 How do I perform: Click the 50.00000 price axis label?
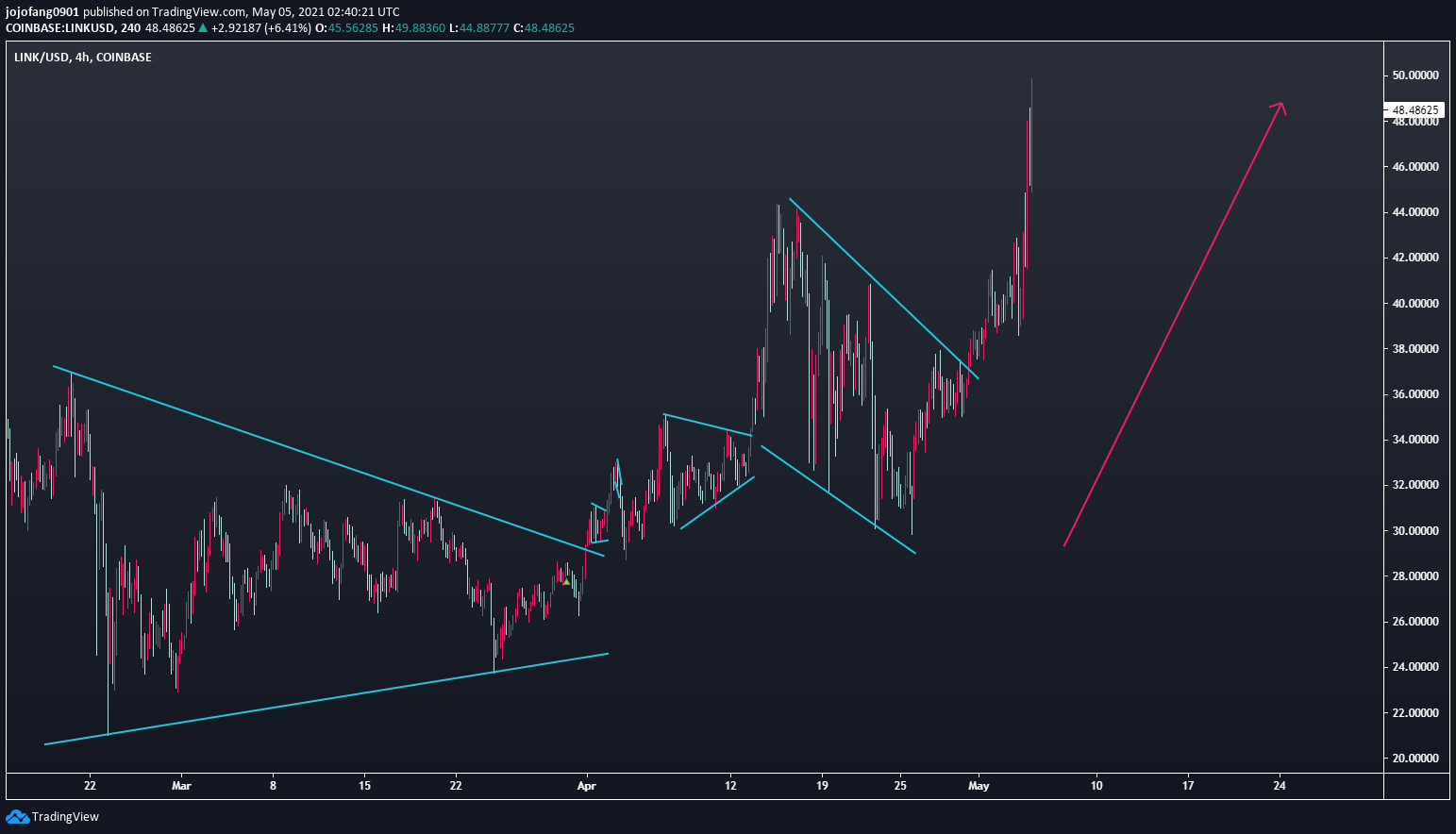[1415, 75]
